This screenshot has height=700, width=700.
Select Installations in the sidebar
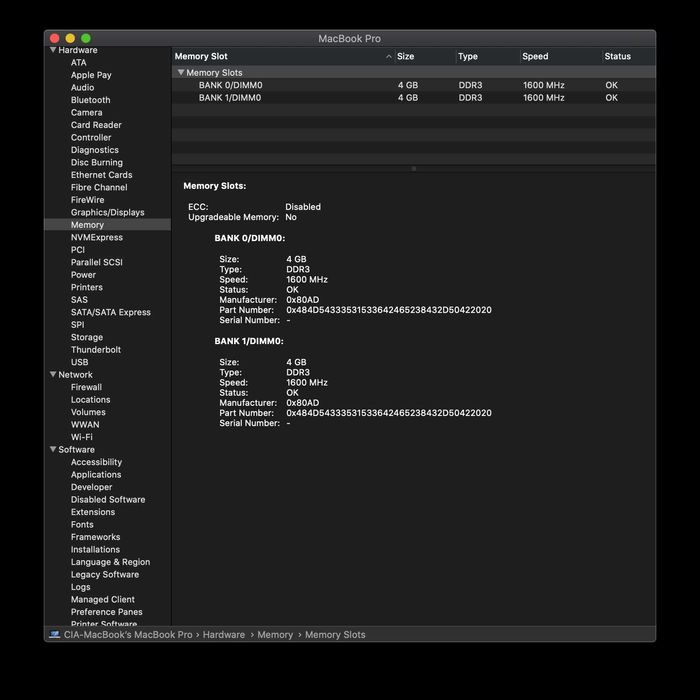(95, 550)
